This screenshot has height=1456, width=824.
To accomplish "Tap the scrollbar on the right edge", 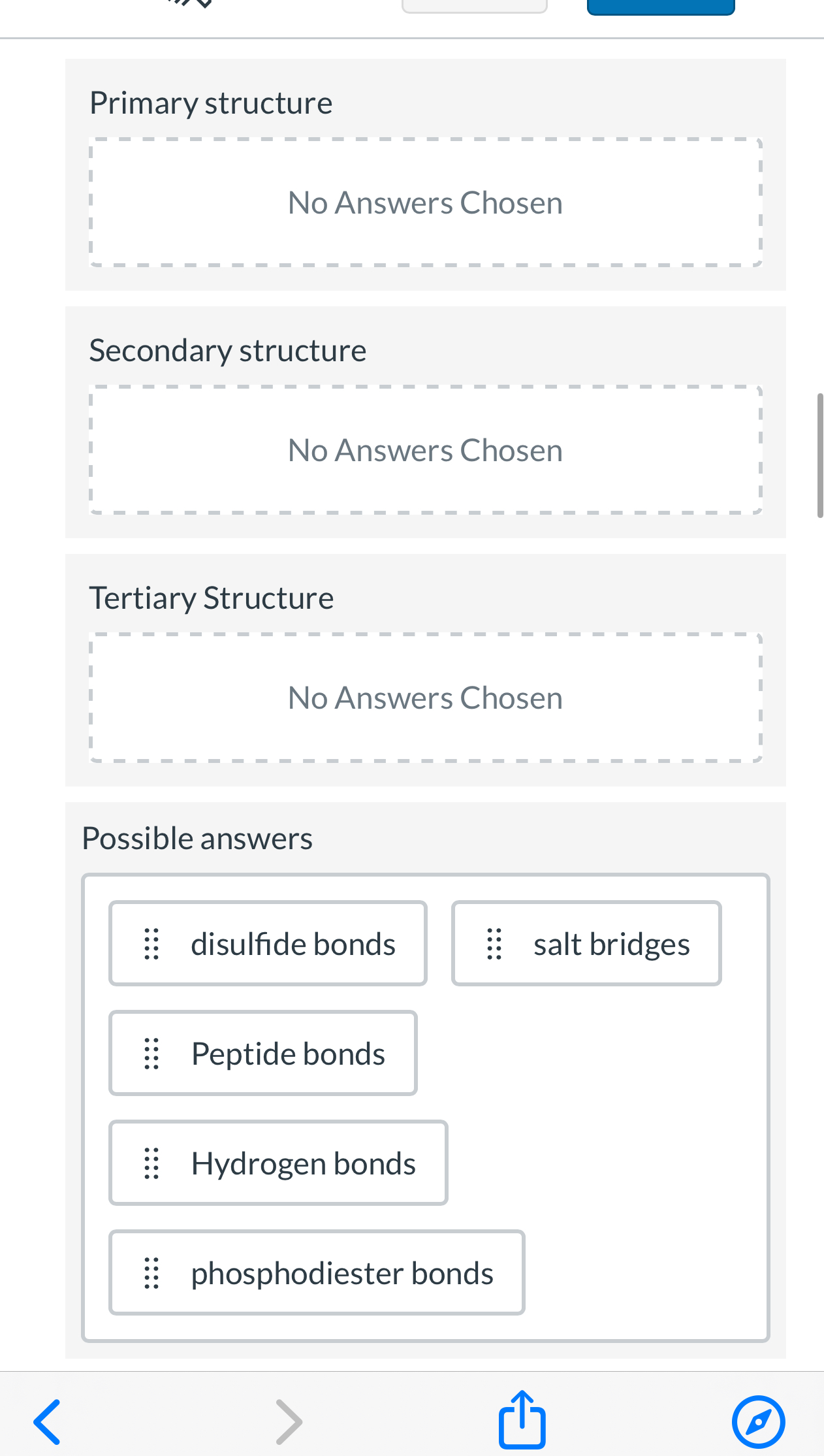I will [820, 451].
